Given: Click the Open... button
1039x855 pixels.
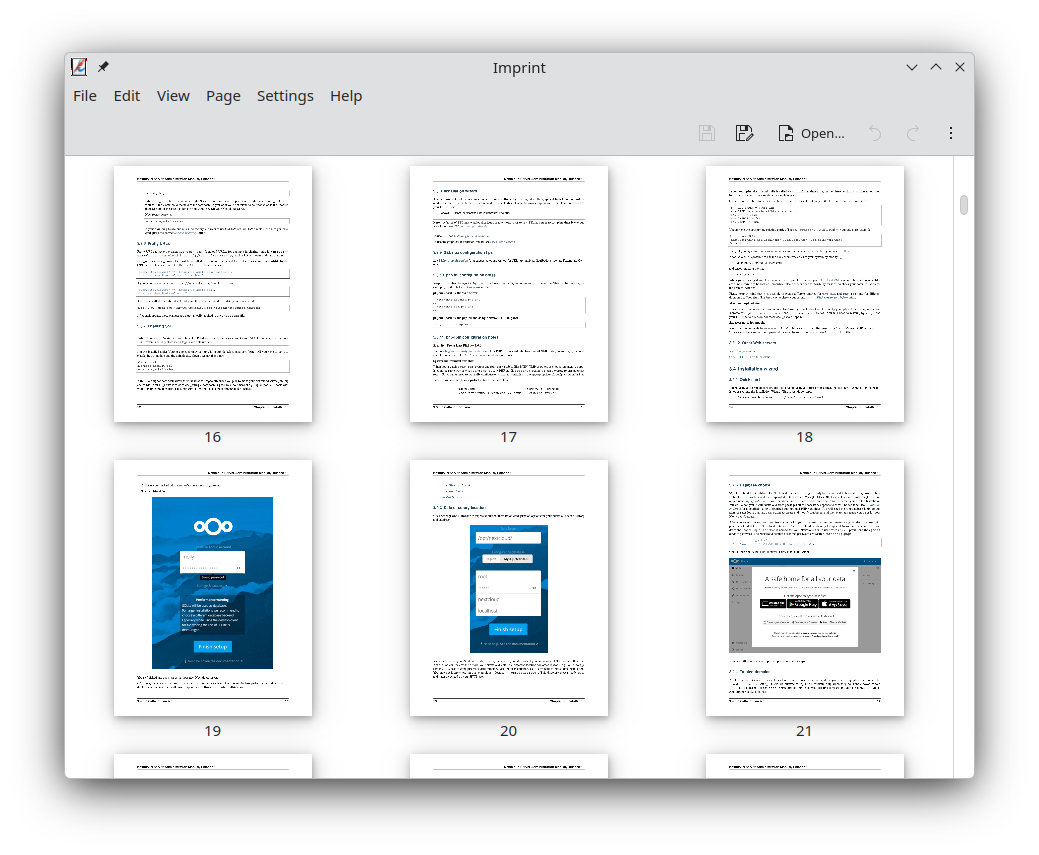Looking at the screenshot, I should pyautogui.click(x=812, y=133).
